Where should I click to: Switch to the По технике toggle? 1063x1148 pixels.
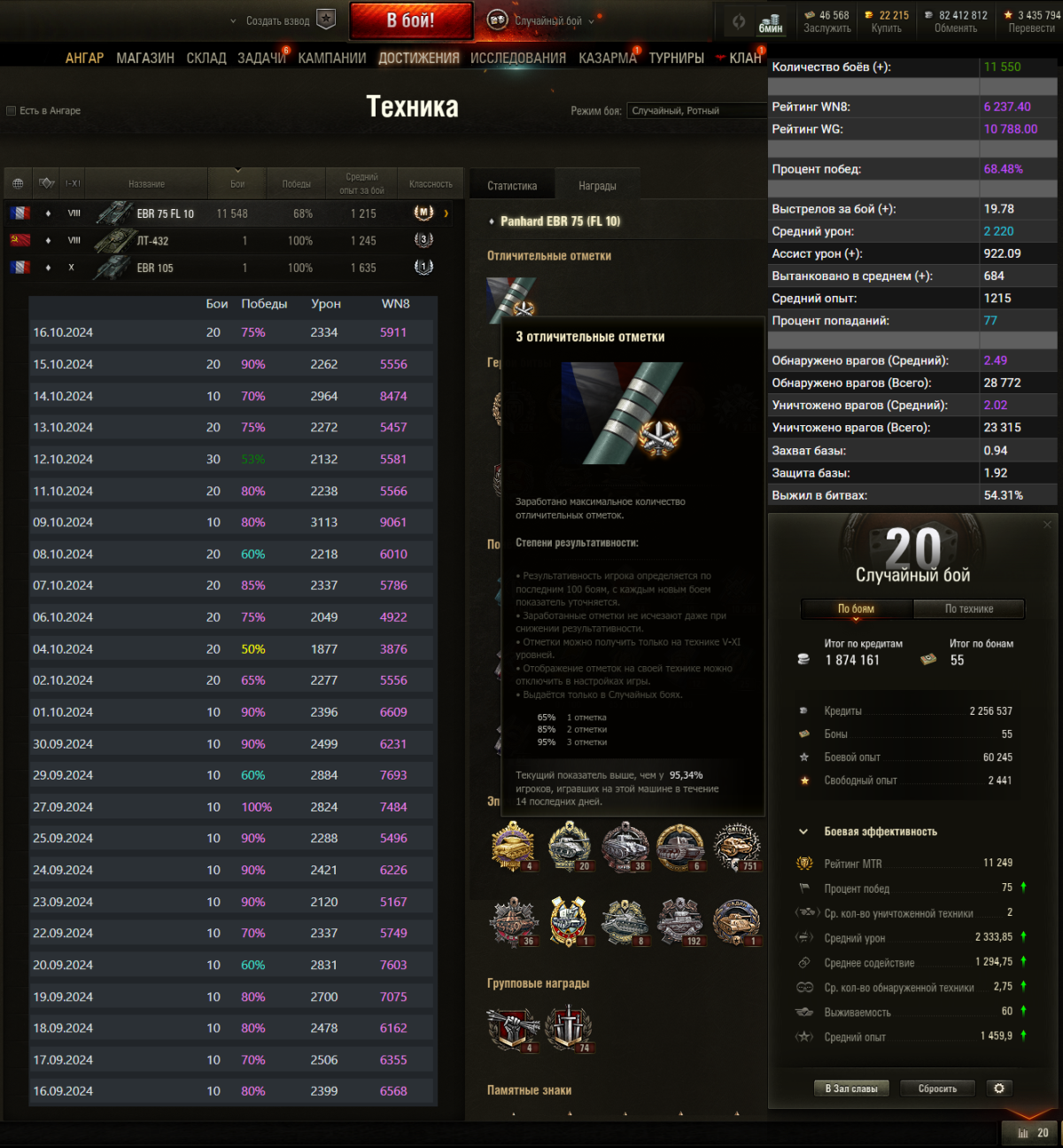969,609
